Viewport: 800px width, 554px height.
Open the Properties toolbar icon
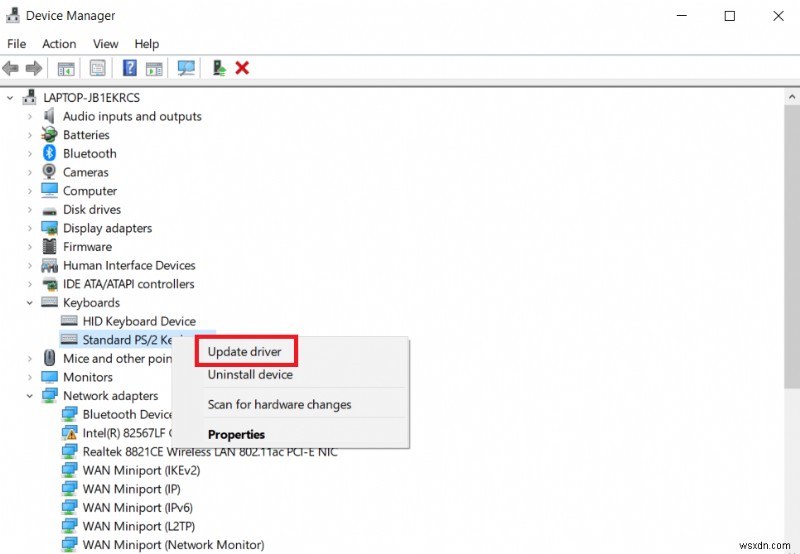click(x=97, y=68)
